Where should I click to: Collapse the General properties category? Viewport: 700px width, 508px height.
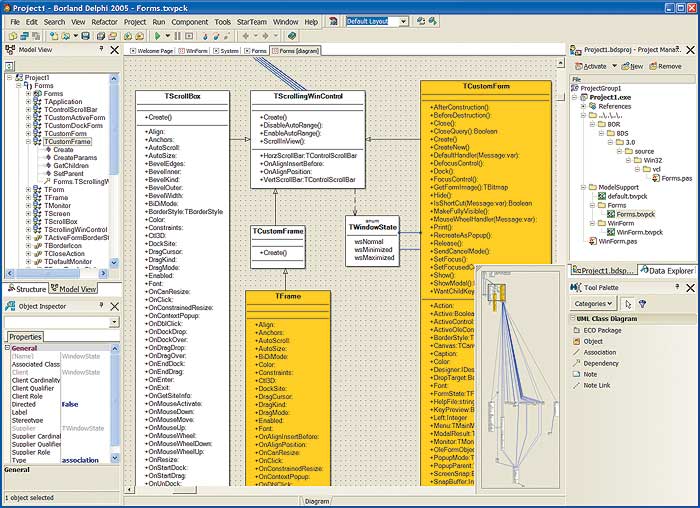click(7, 348)
